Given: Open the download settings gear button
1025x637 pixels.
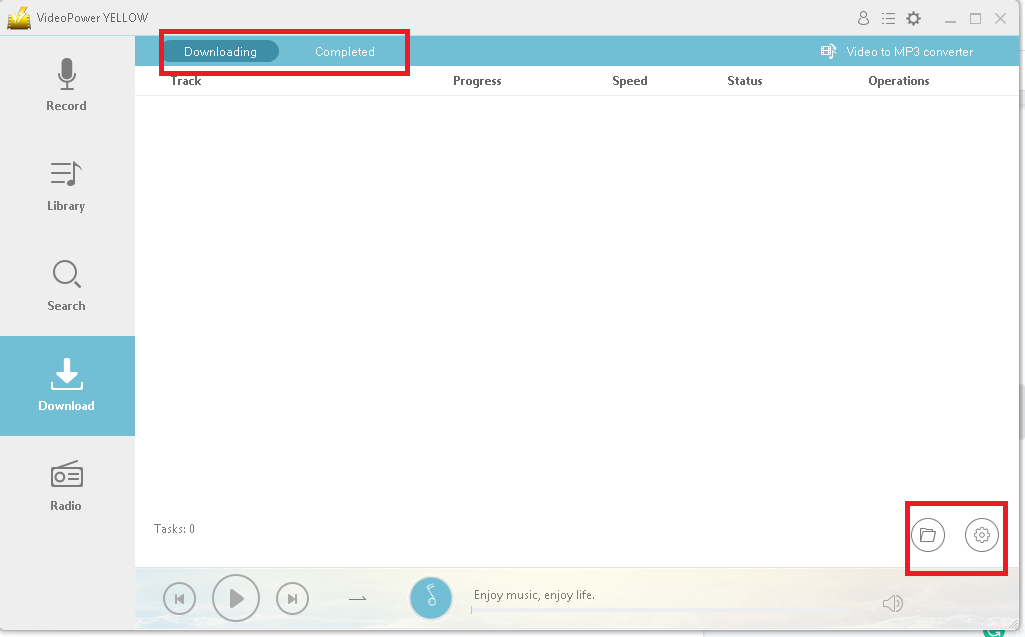Looking at the screenshot, I should 982,535.
